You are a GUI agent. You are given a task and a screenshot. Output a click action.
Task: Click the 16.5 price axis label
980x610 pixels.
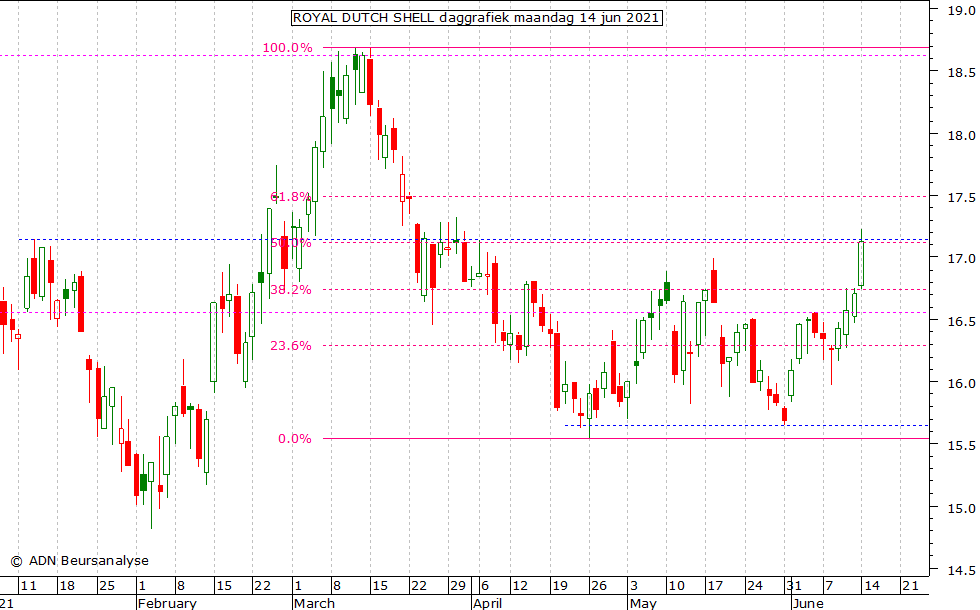pyautogui.click(x=961, y=321)
